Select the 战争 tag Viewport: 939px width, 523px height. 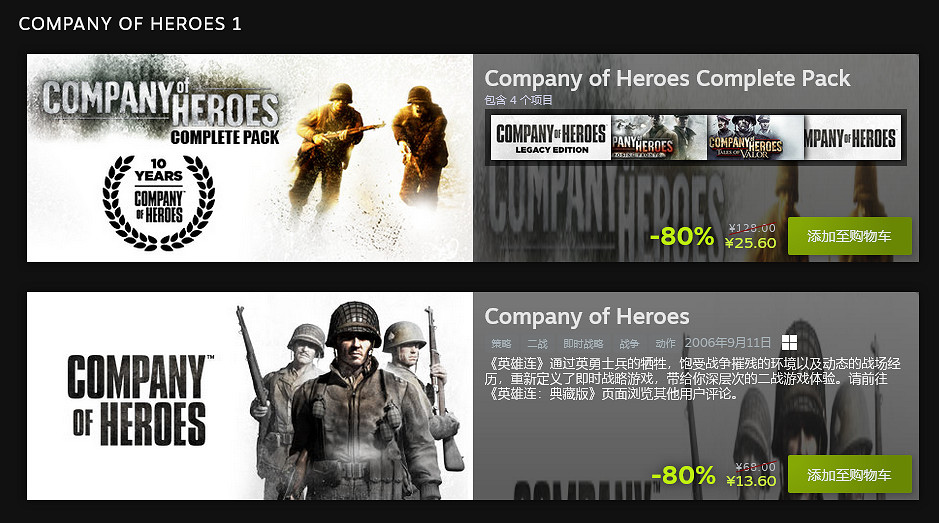tap(629, 343)
